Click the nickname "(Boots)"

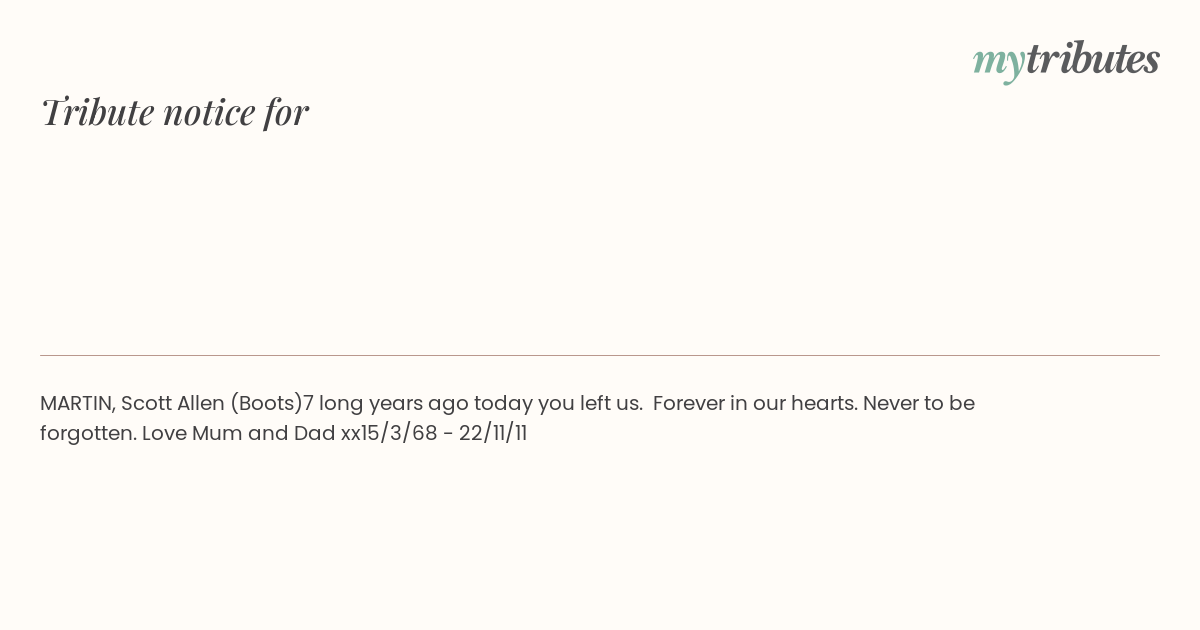point(266,404)
